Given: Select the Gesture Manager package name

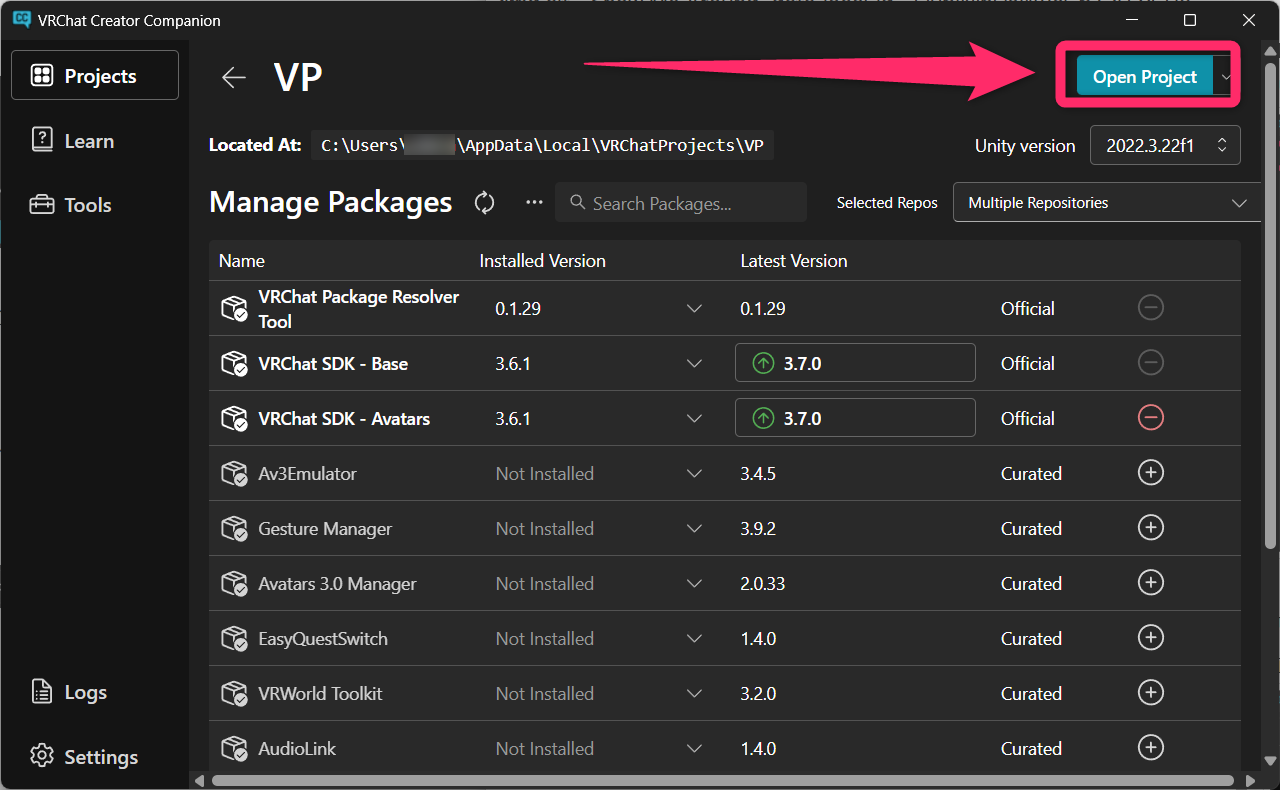Looking at the screenshot, I should [325, 529].
